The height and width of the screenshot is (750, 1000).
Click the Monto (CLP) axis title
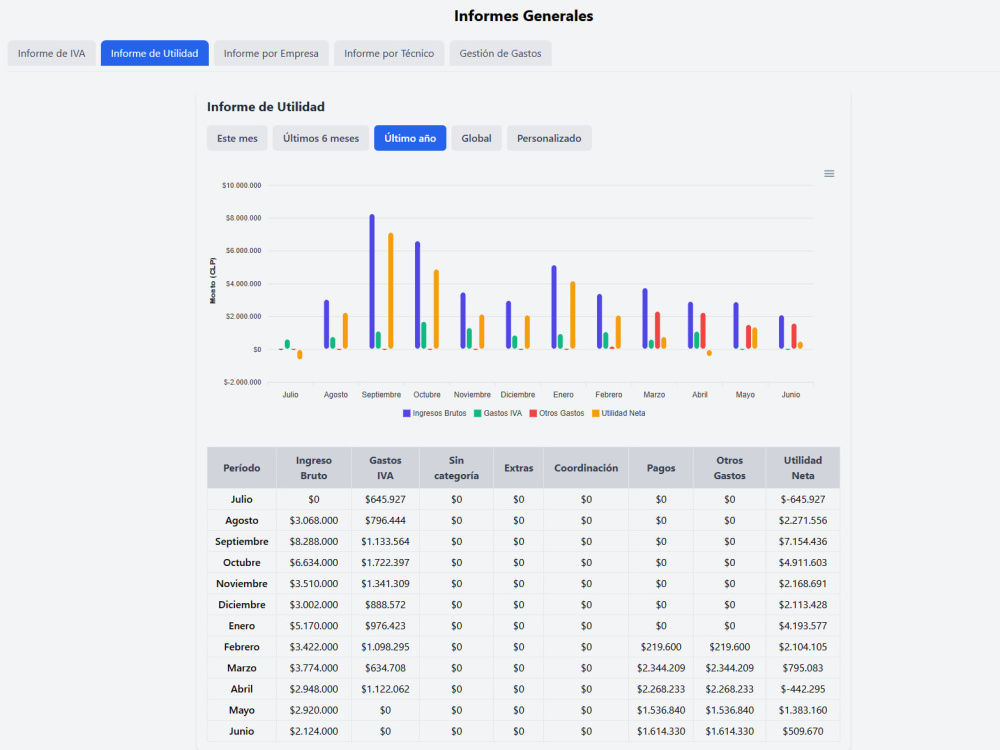tap(213, 281)
